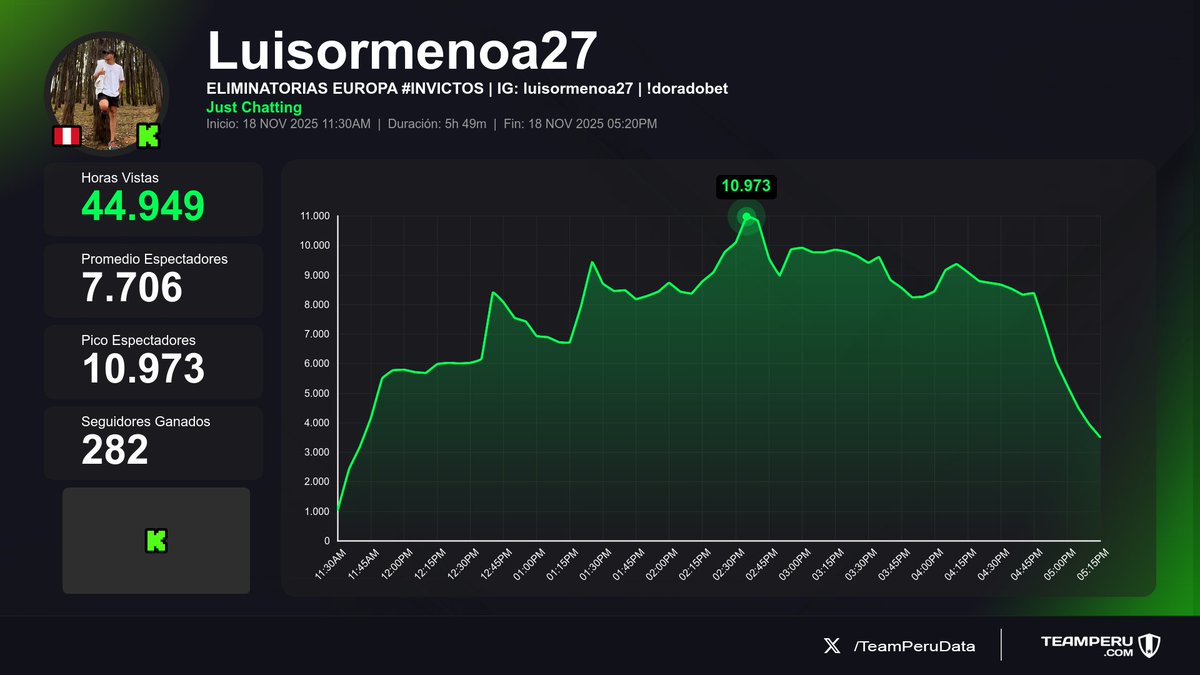This screenshot has width=1200, height=675.
Task: Click the Peru flag badge
Action: tap(67, 137)
